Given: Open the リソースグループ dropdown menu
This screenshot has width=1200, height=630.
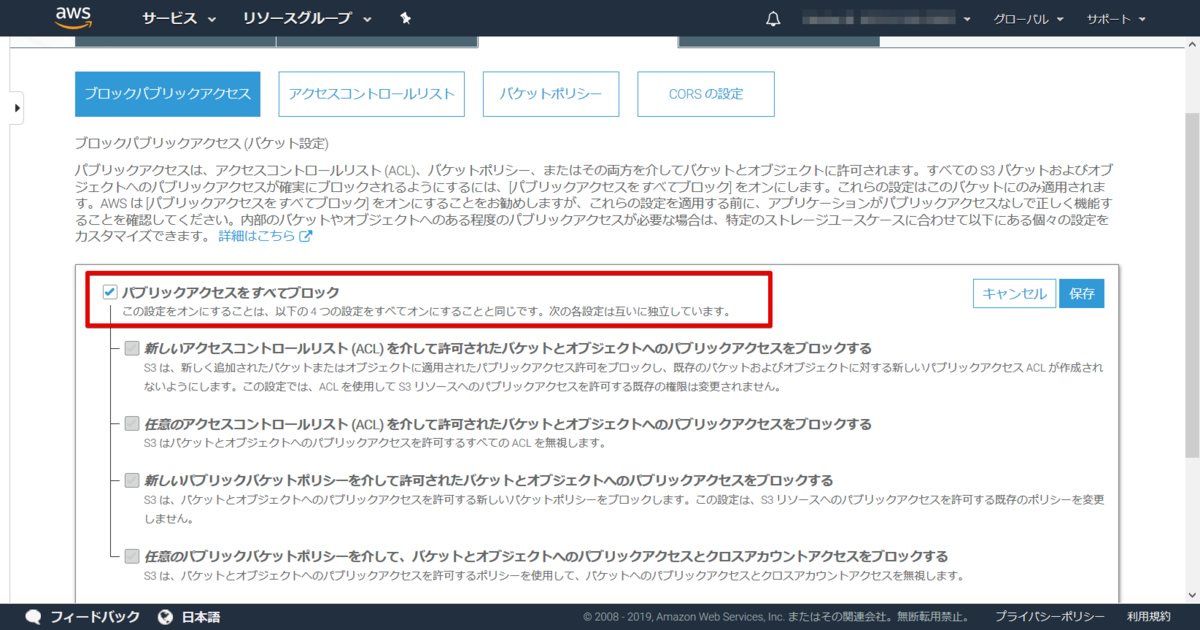Looking at the screenshot, I should 307,19.
